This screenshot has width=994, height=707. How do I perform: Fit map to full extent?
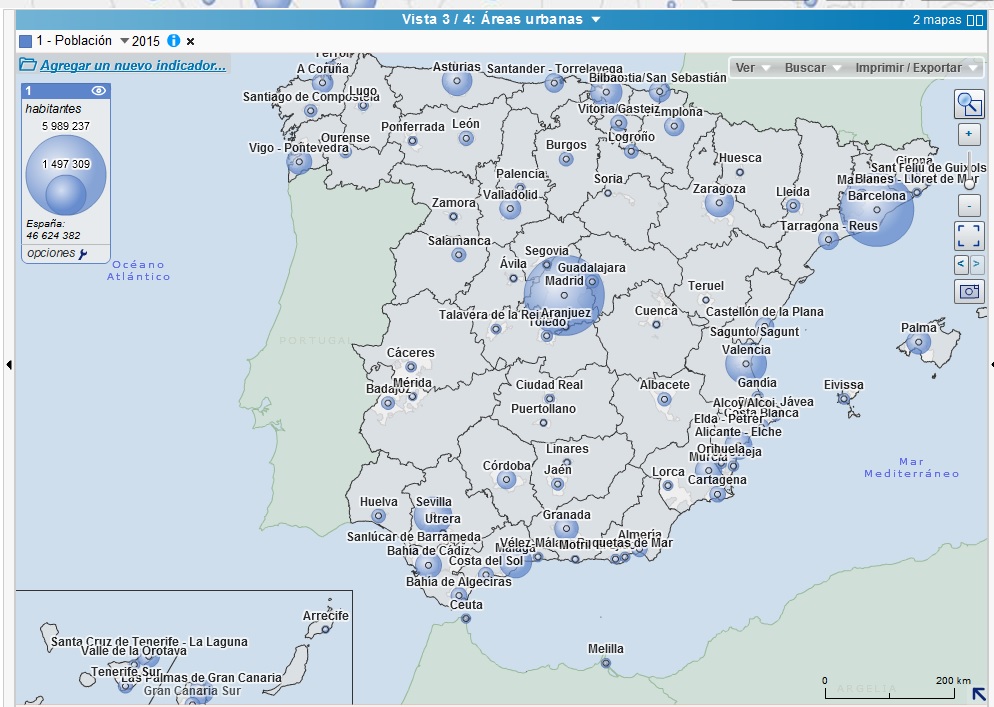tap(969, 236)
